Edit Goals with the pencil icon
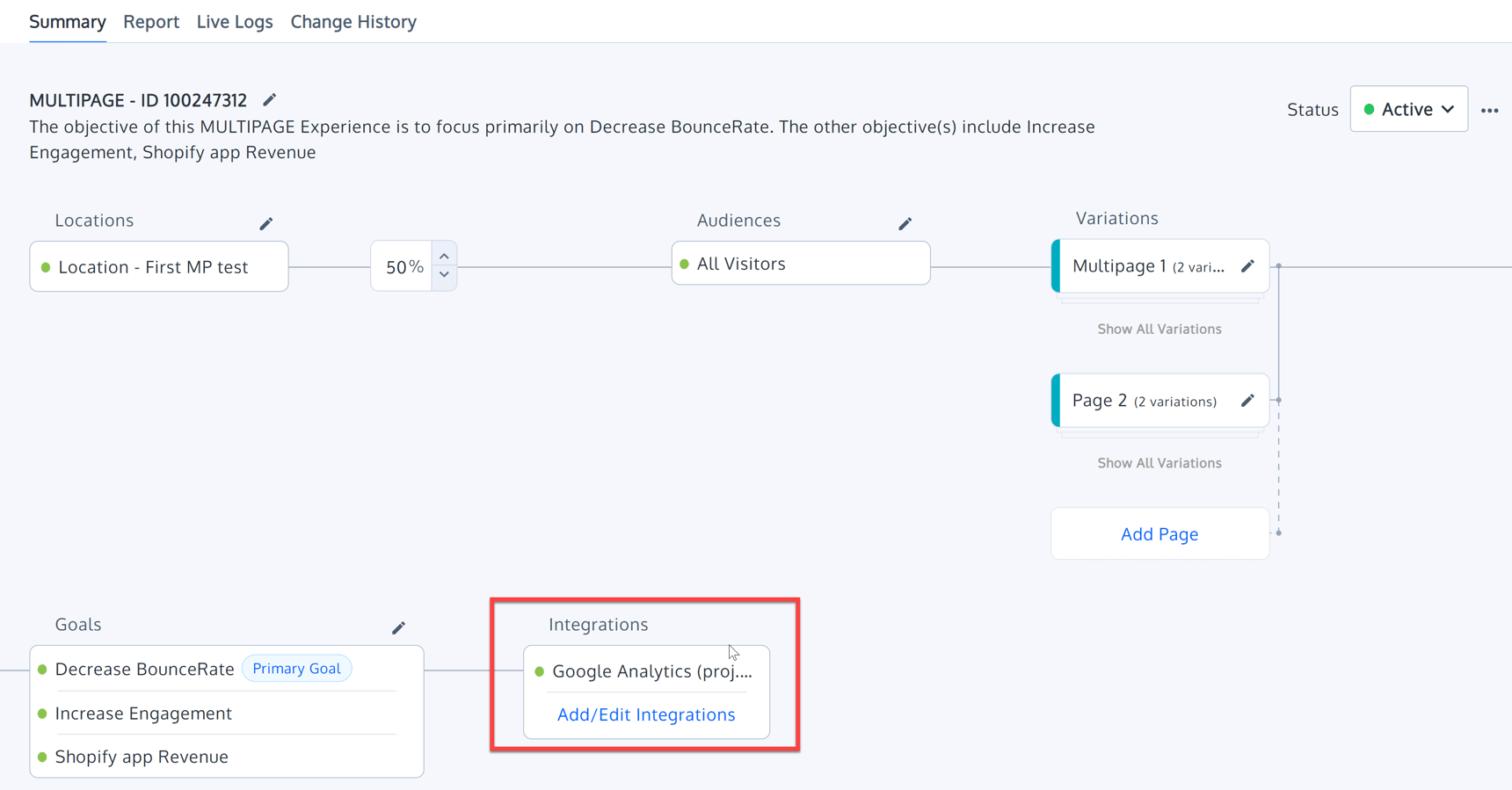Viewport: 1512px width, 790px height. (399, 627)
